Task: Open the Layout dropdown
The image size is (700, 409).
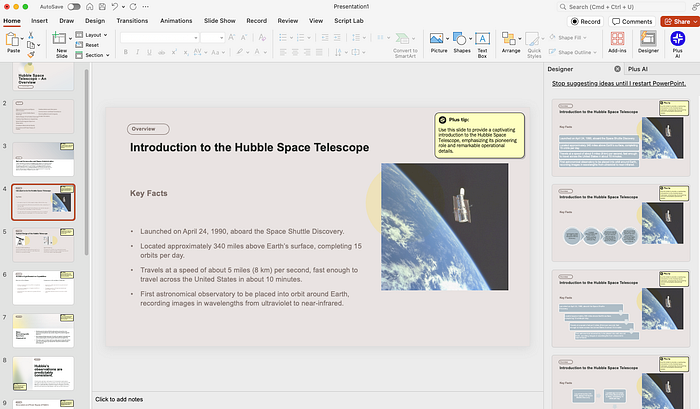Action: tap(95, 34)
